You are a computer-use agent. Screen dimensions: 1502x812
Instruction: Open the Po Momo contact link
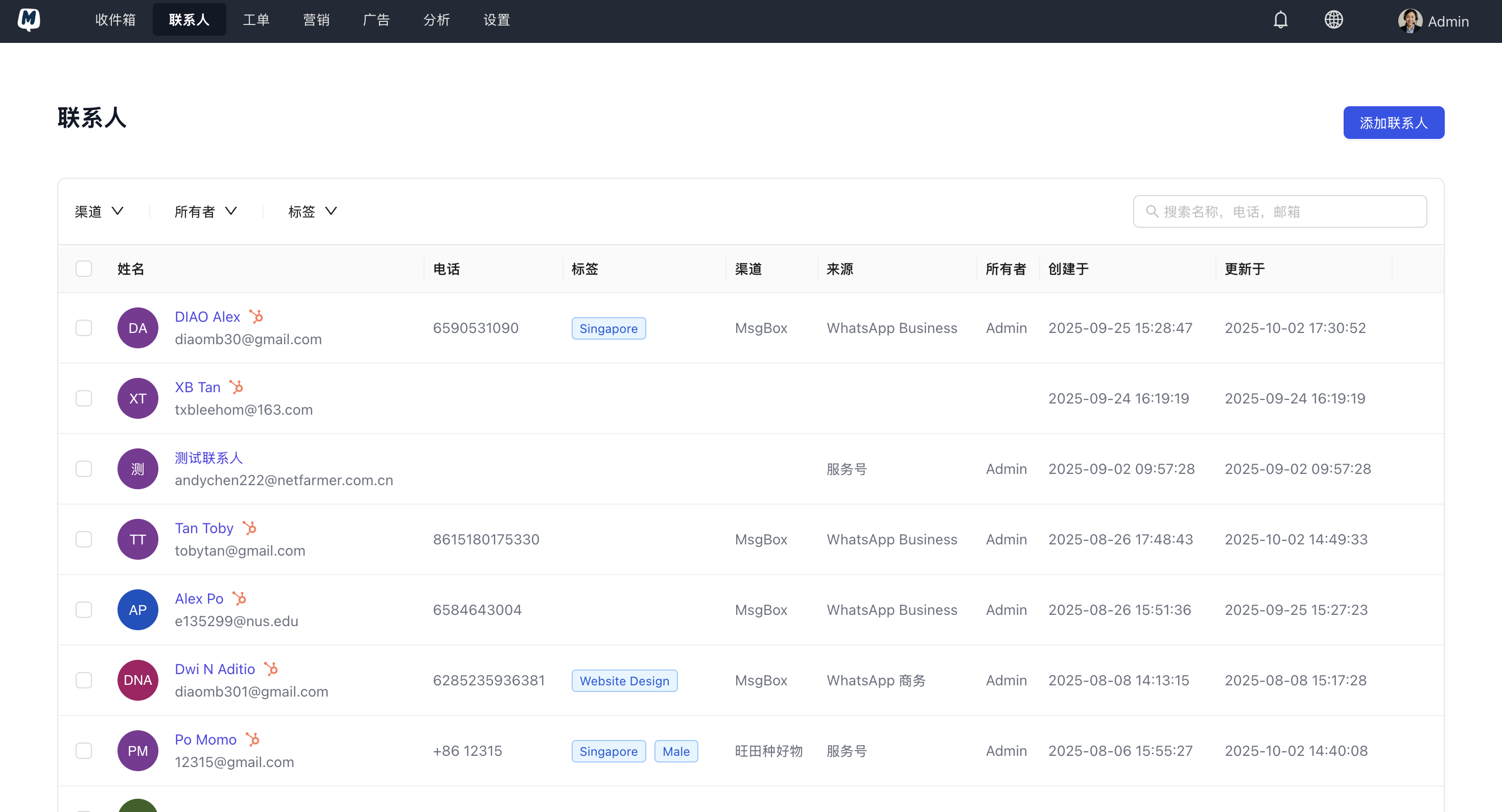[205, 739]
